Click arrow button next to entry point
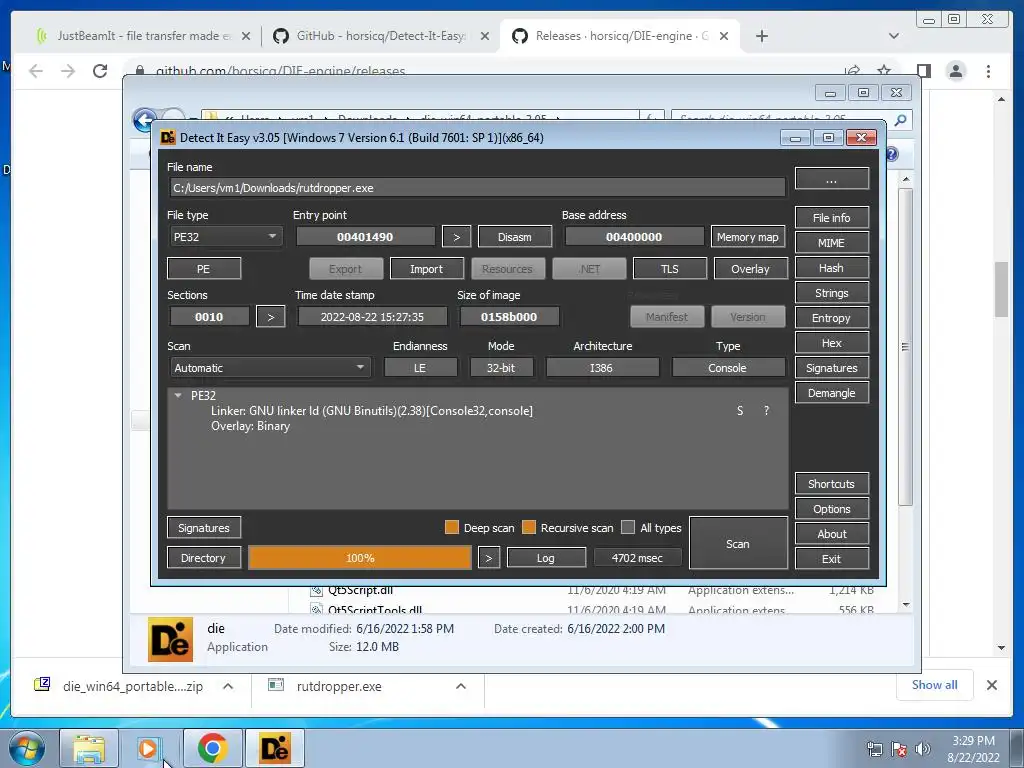Image resolution: width=1024 pixels, height=768 pixels. 456,236
